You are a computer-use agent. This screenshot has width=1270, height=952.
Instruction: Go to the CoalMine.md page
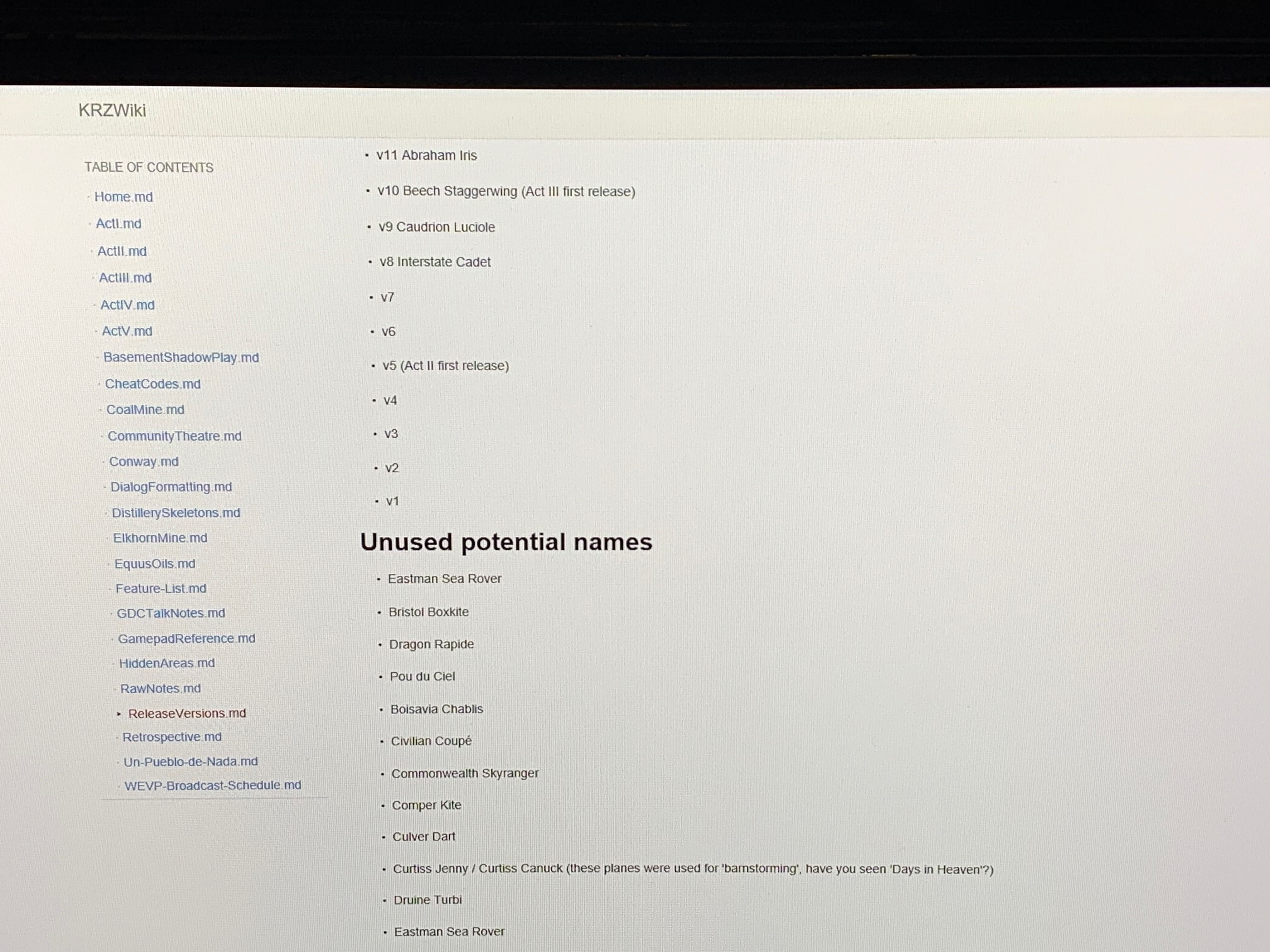click(145, 410)
